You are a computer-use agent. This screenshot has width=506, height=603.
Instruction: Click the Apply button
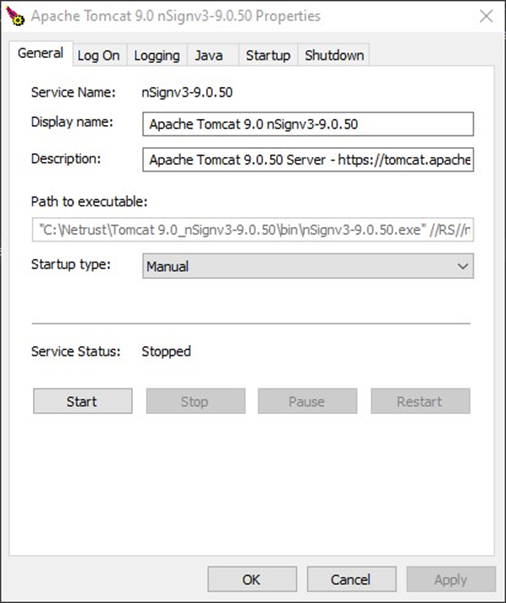point(451,580)
